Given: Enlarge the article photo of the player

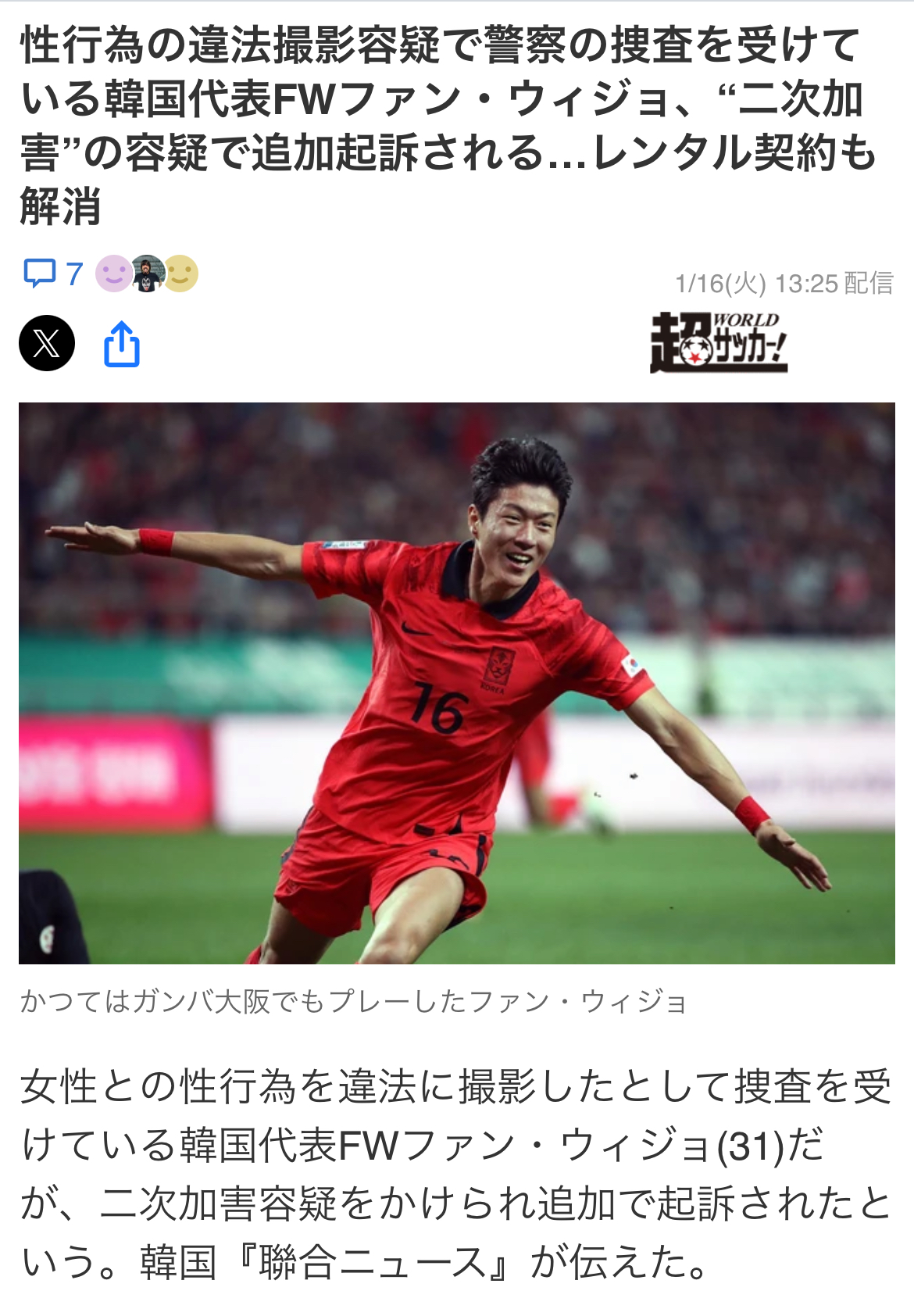Looking at the screenshot, I should (457, 683).
